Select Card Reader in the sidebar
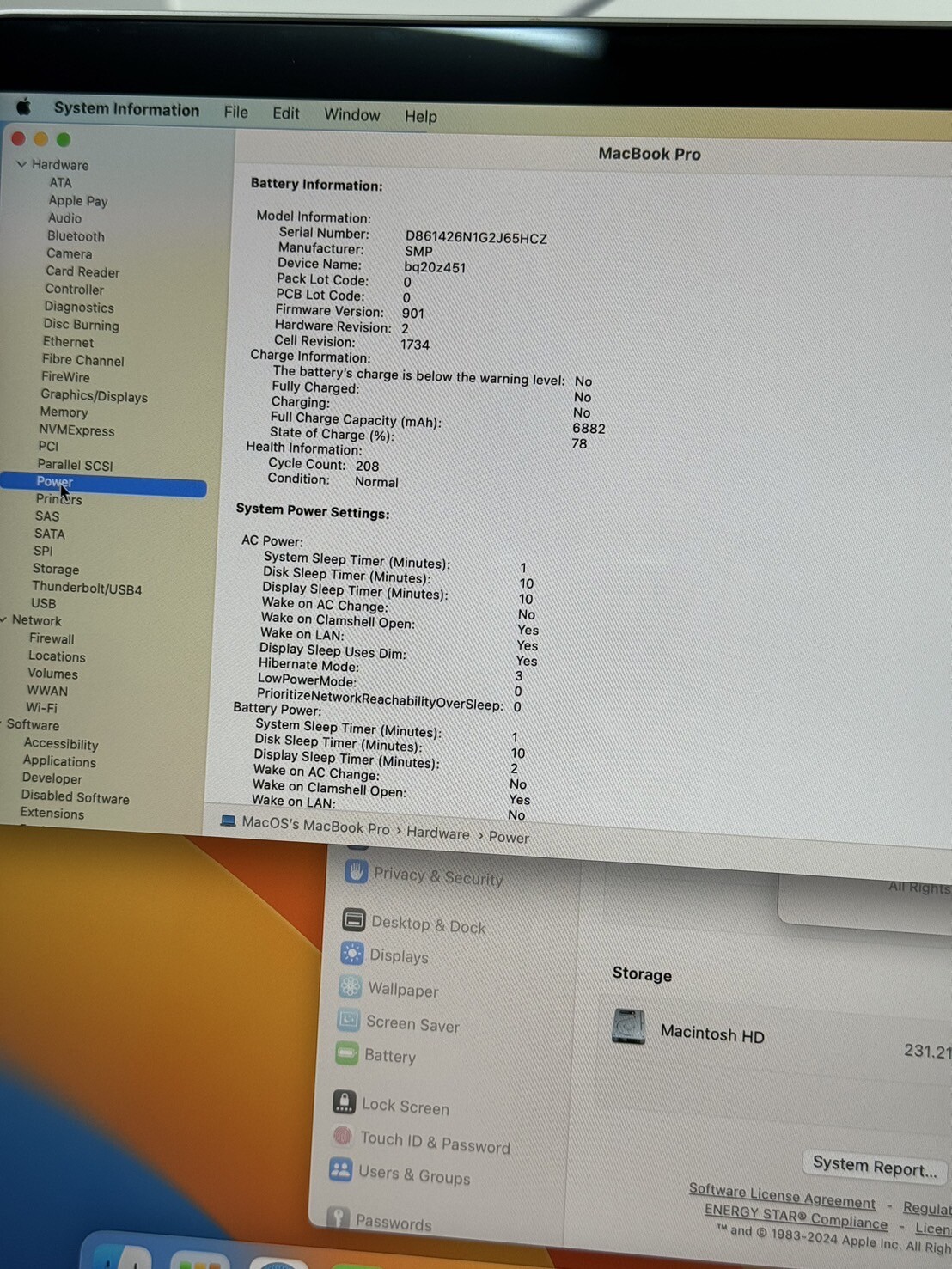The image size is (952, 1269). [x=82, y=271]
